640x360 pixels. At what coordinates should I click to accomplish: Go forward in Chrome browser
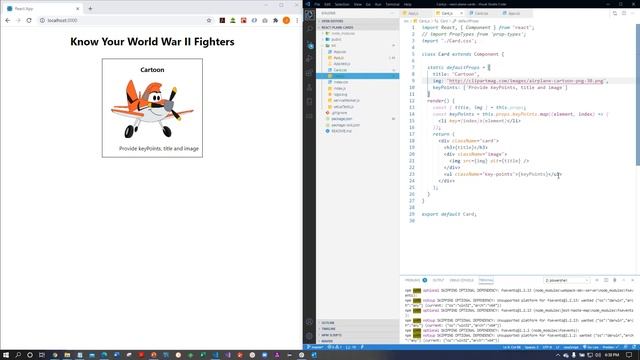coord(18,20)
